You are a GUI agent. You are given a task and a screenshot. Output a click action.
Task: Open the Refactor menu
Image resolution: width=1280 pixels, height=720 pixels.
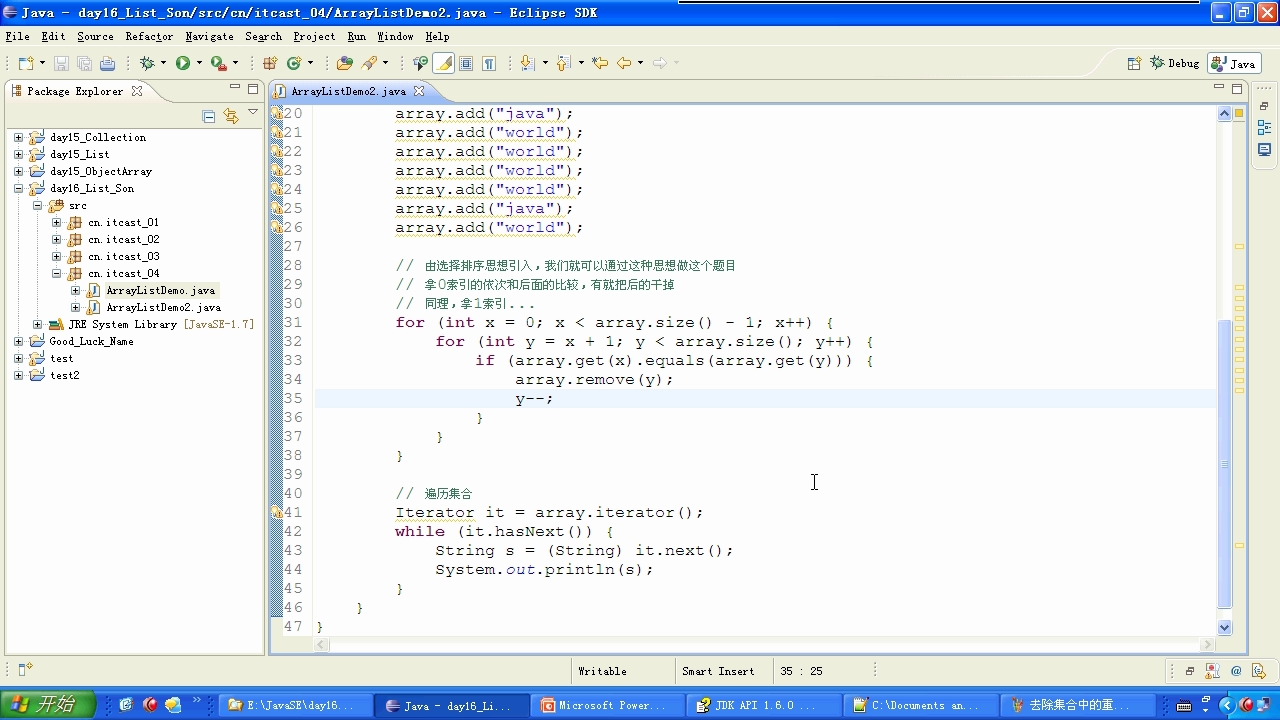click(149, 36)
